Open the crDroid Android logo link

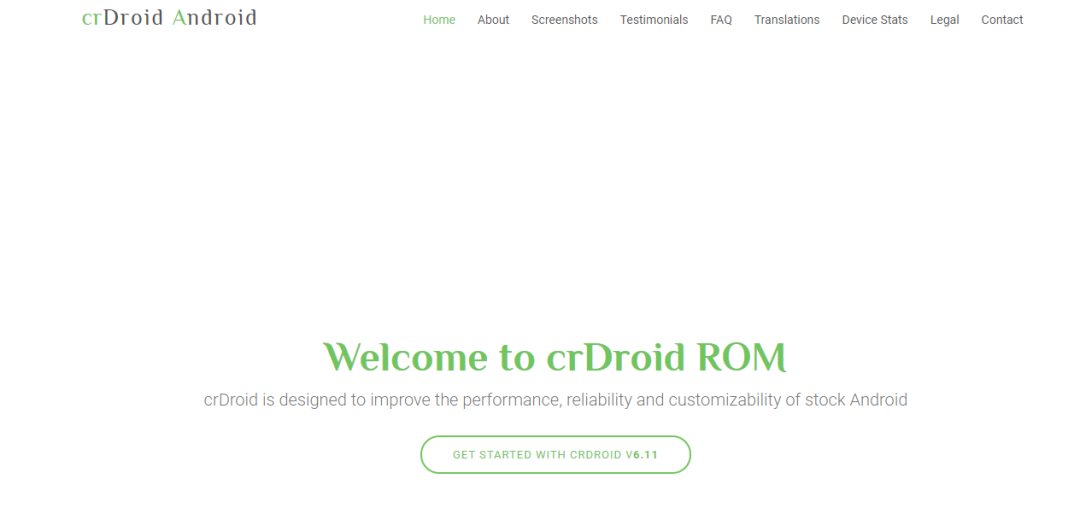[169, 17]
